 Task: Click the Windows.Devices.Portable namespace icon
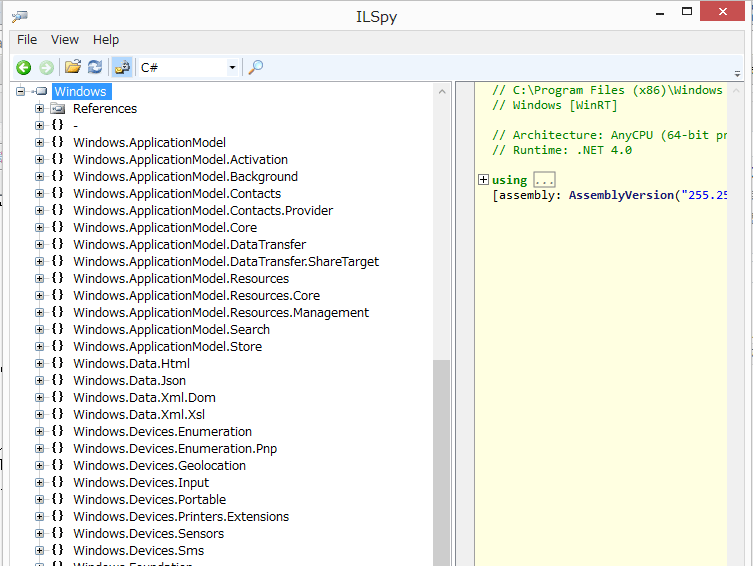pyautogui.click(x=58, y=500)
